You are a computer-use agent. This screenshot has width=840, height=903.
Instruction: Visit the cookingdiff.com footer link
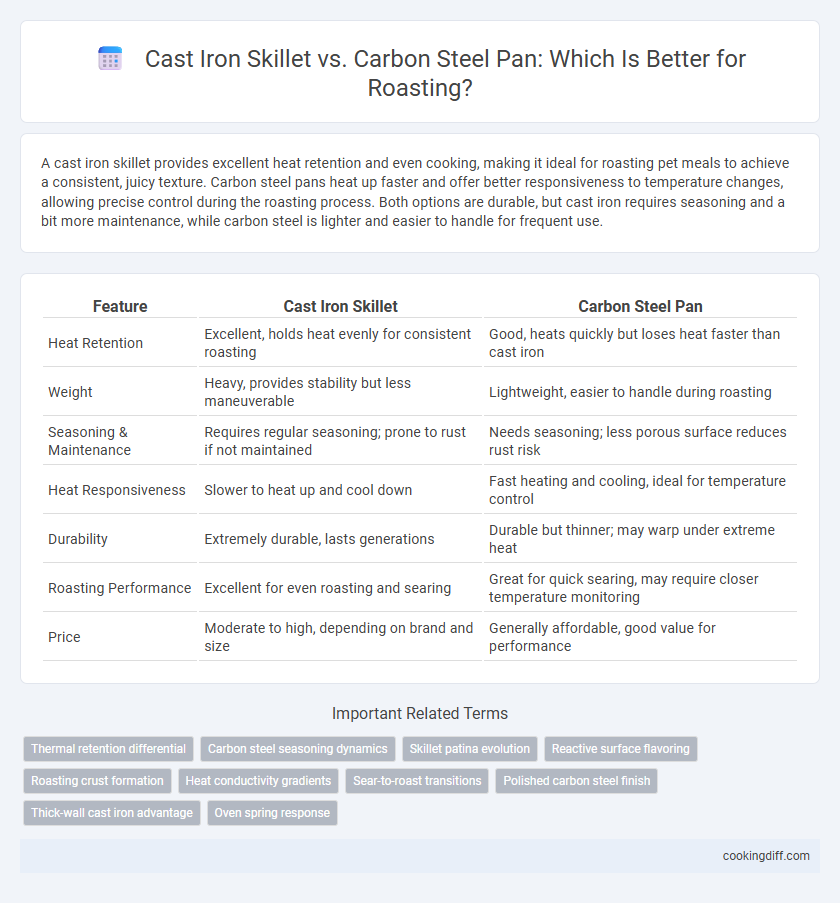point(766,856)
